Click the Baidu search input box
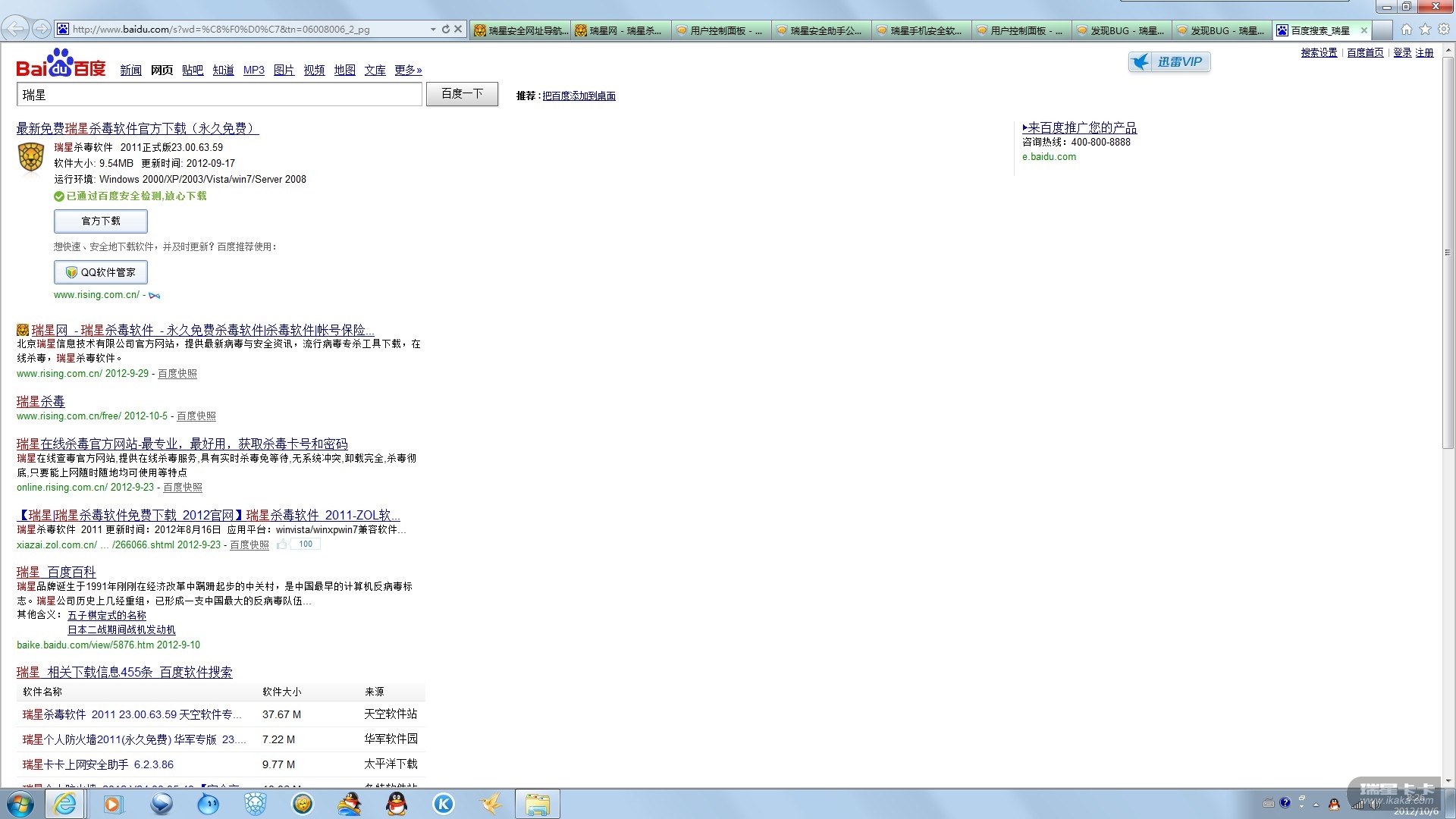 pos(219,95)
